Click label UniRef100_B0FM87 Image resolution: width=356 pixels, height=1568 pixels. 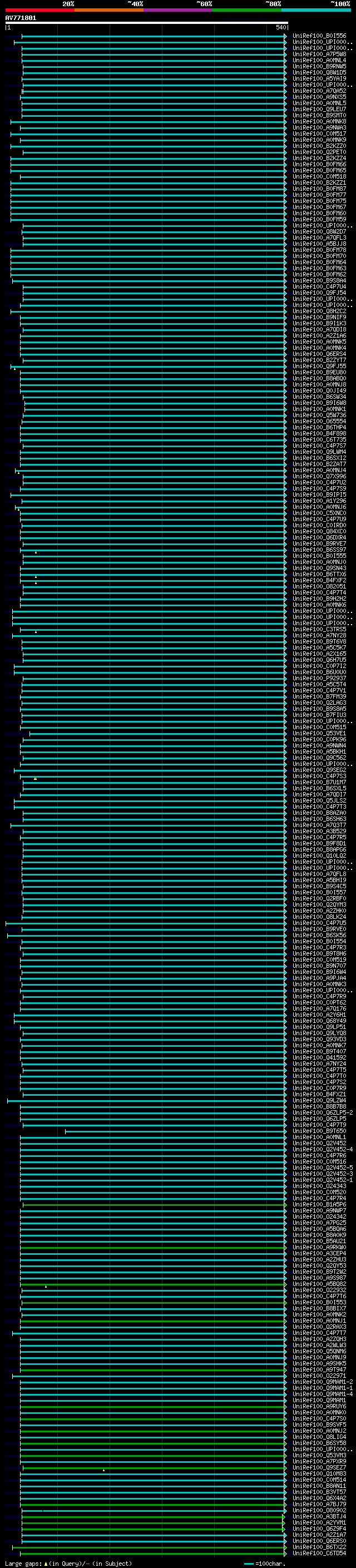[319, 189]
